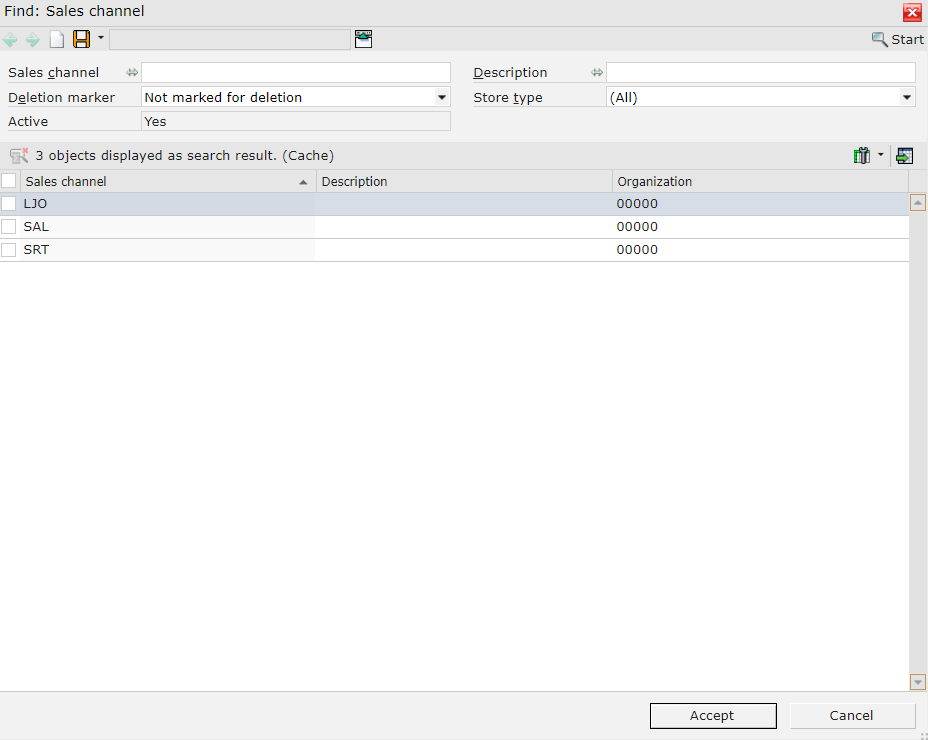Click the sort ascending triangle indicator
This screenshot has width=928, height=740.
[x=303, y=182]
